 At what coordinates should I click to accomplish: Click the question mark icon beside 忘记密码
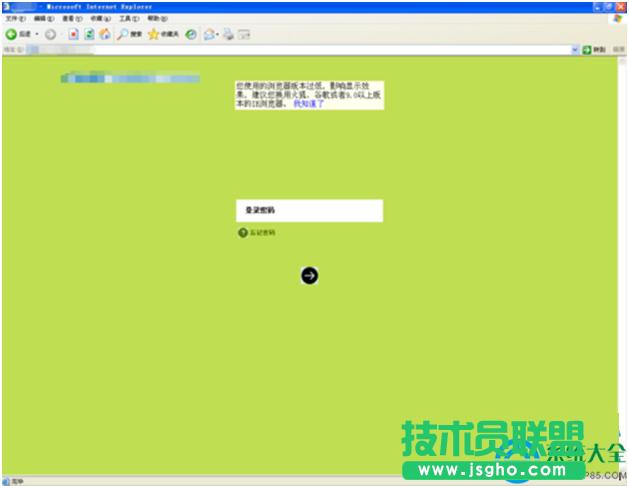243,233
